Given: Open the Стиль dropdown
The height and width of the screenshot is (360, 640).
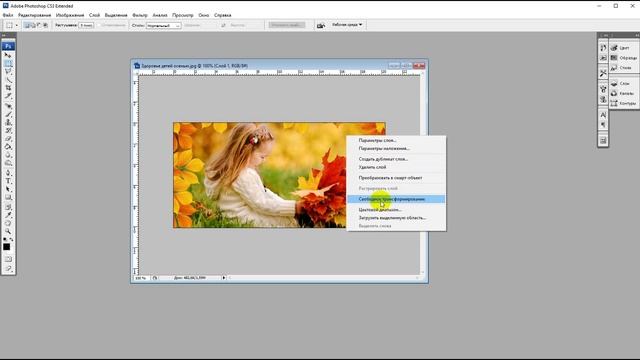Looking at the screenshot, I should pos(163,25).
